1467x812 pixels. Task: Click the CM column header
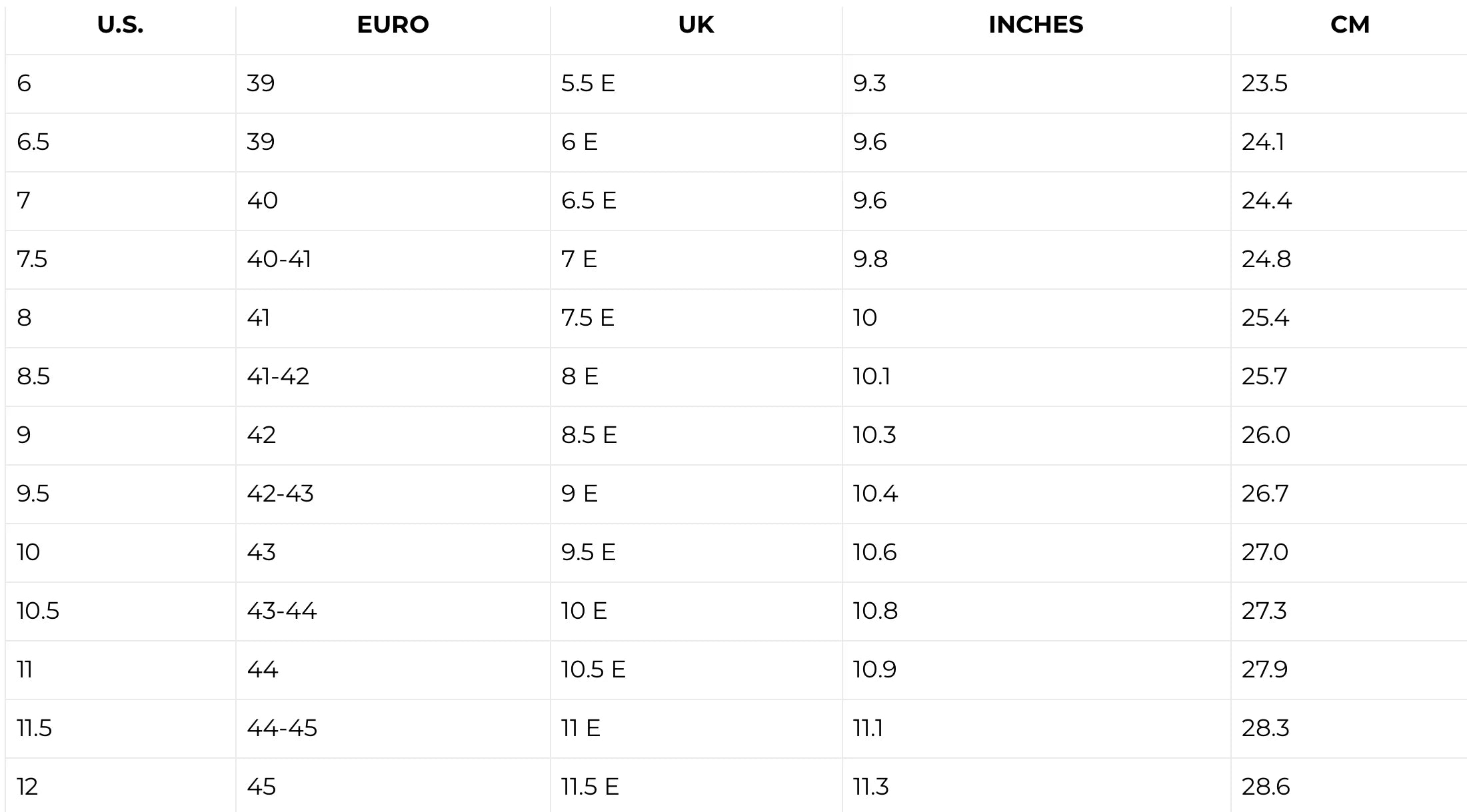coord(1350,25)
